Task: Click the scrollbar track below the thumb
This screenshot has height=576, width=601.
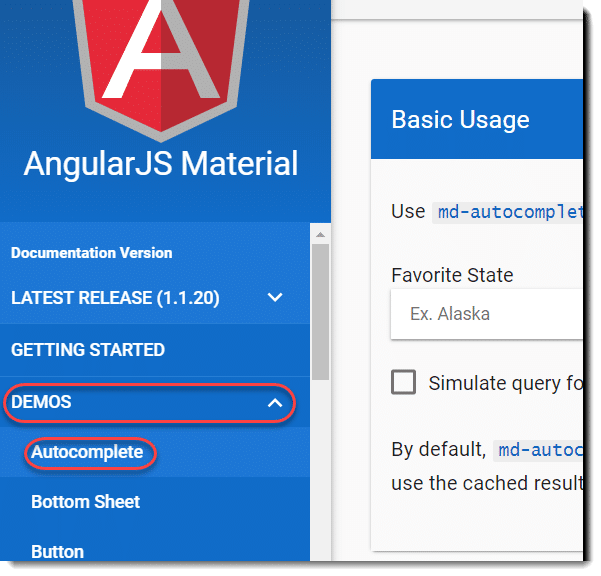Action: click(x=320, y=471)
